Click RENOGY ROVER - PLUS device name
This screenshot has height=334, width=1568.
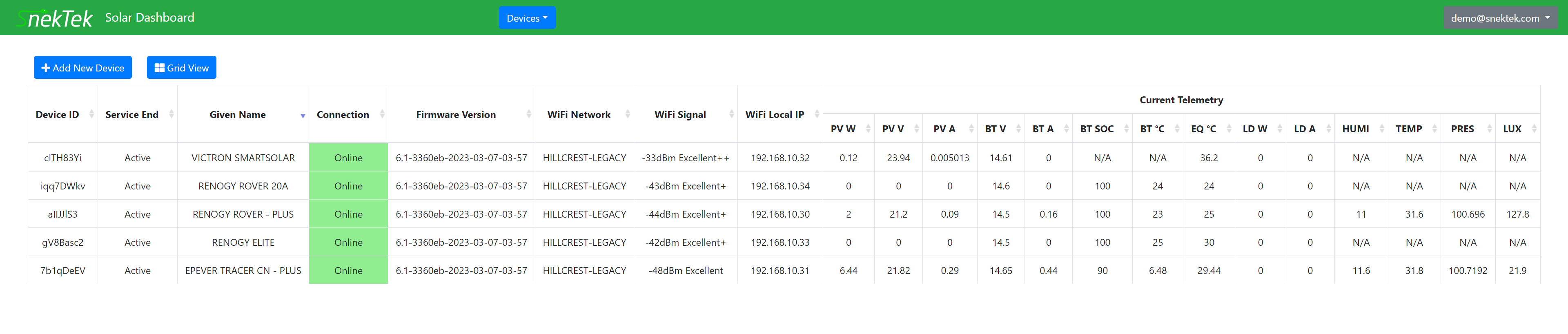(243, 214)
